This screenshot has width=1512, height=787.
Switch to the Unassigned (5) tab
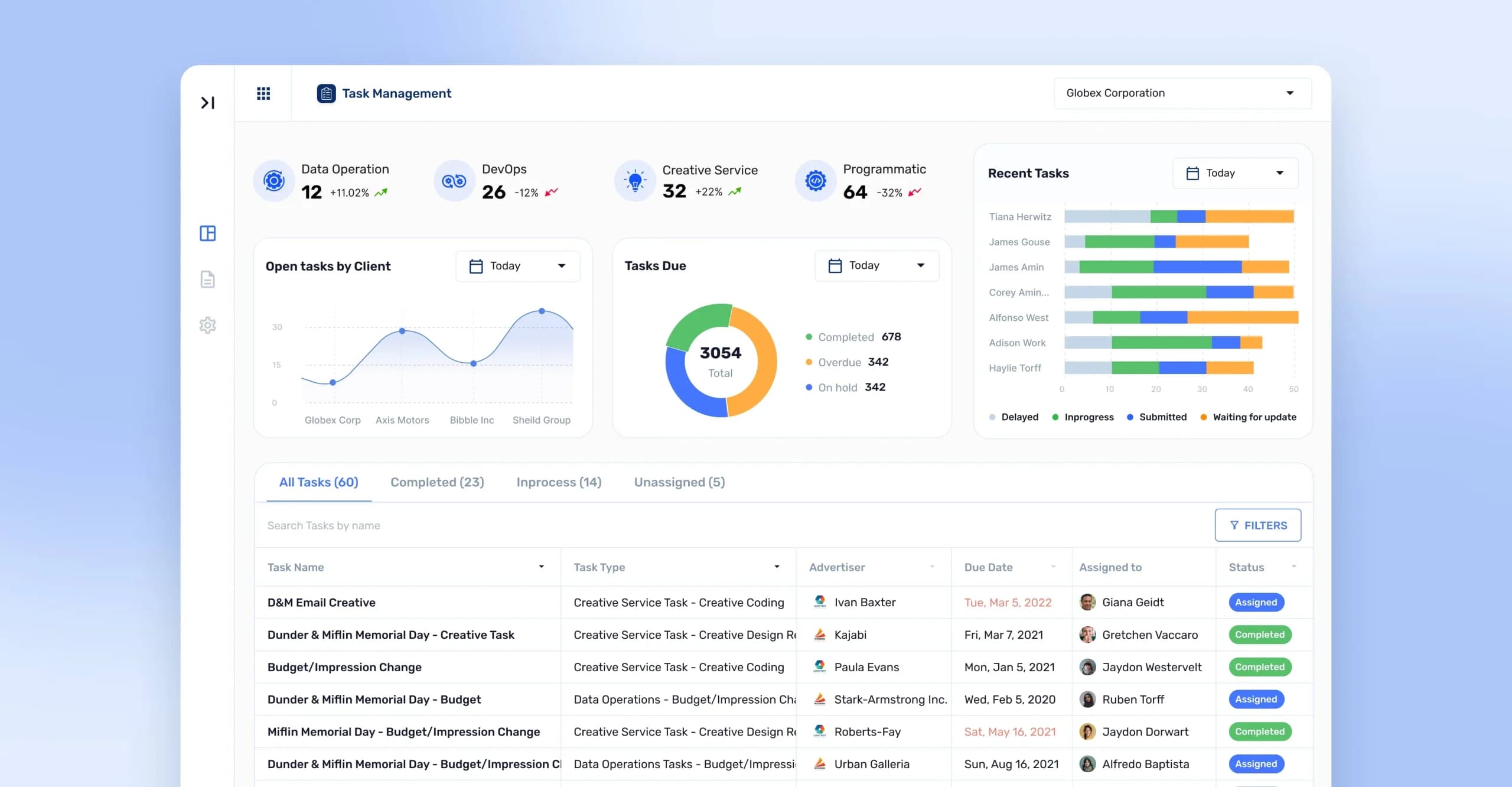coord(679,483)
